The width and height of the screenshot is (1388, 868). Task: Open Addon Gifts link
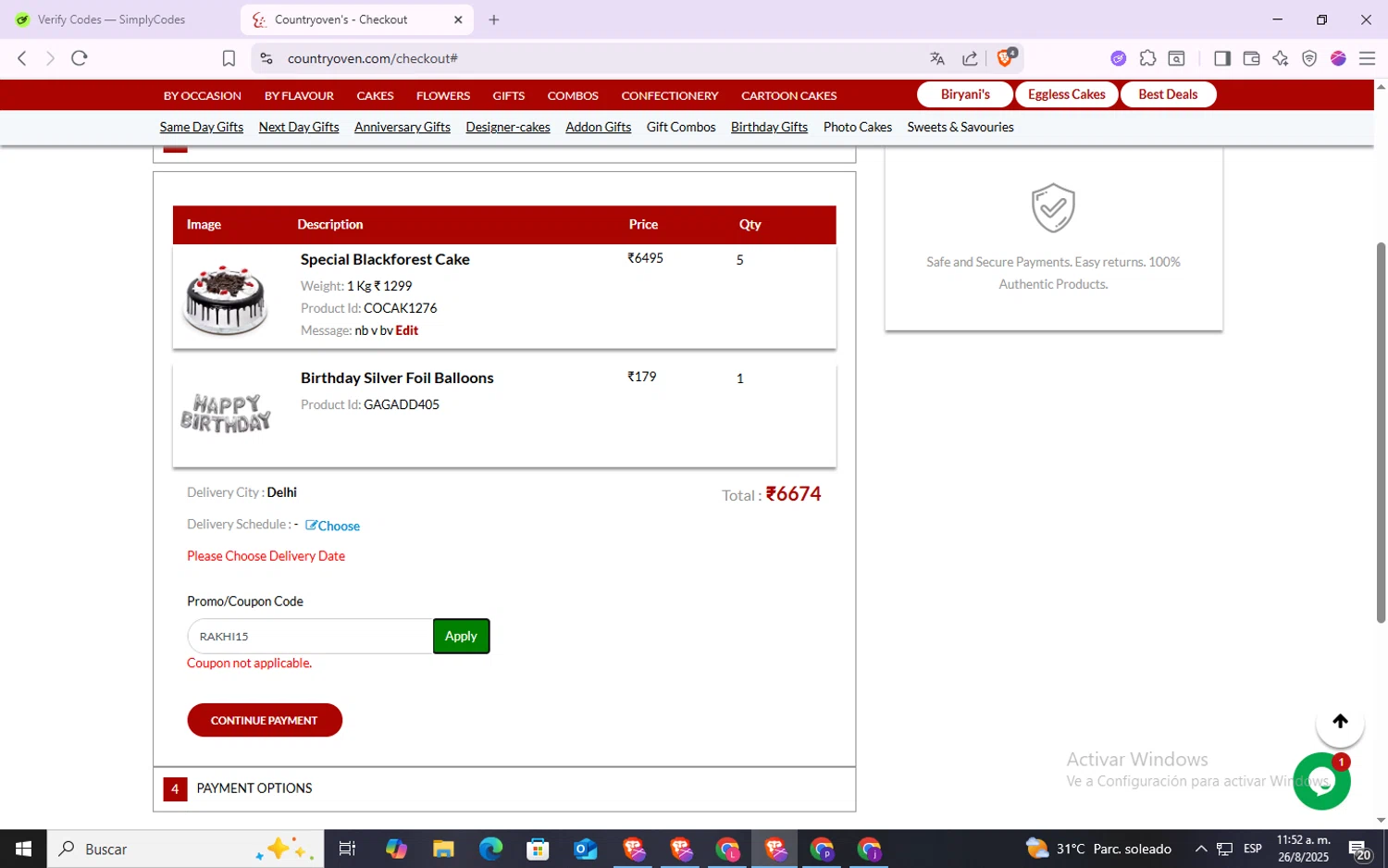tap(599, 127)
